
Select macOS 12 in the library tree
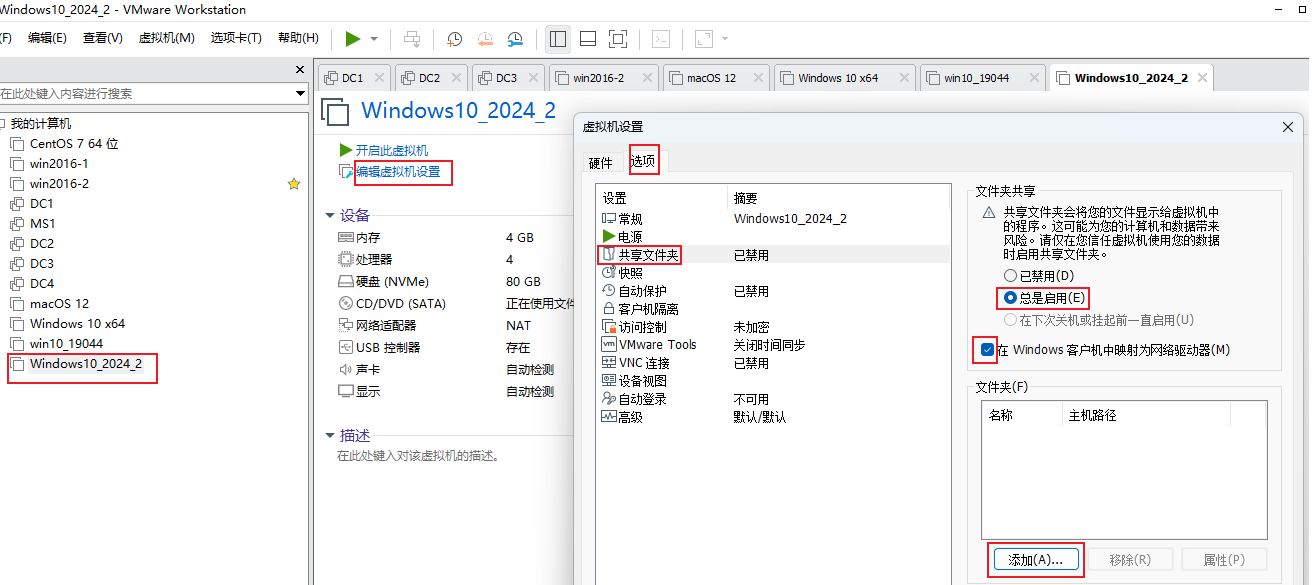[59, 304]
